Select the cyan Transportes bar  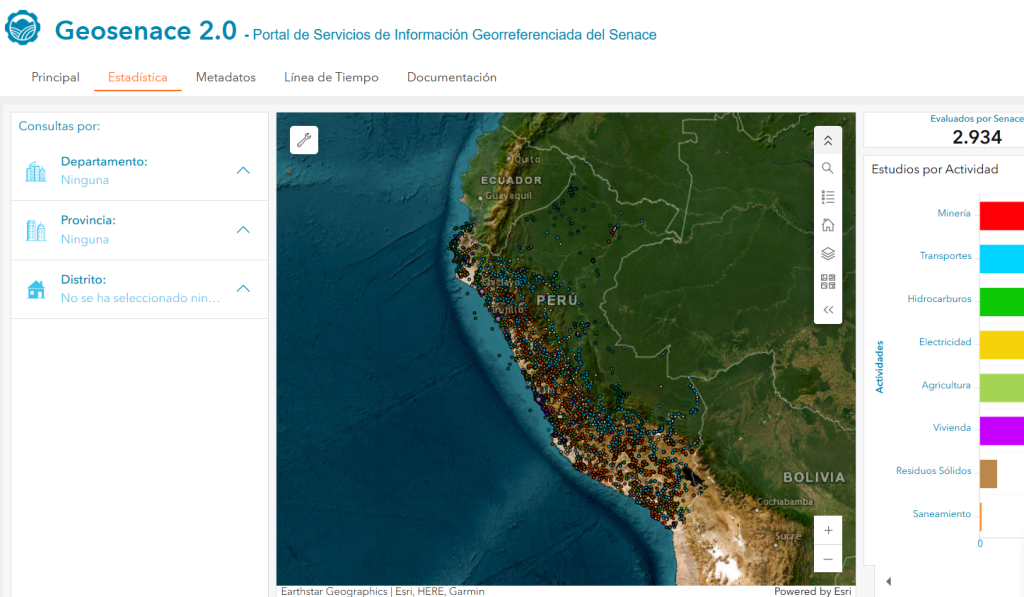(1002, 259)
